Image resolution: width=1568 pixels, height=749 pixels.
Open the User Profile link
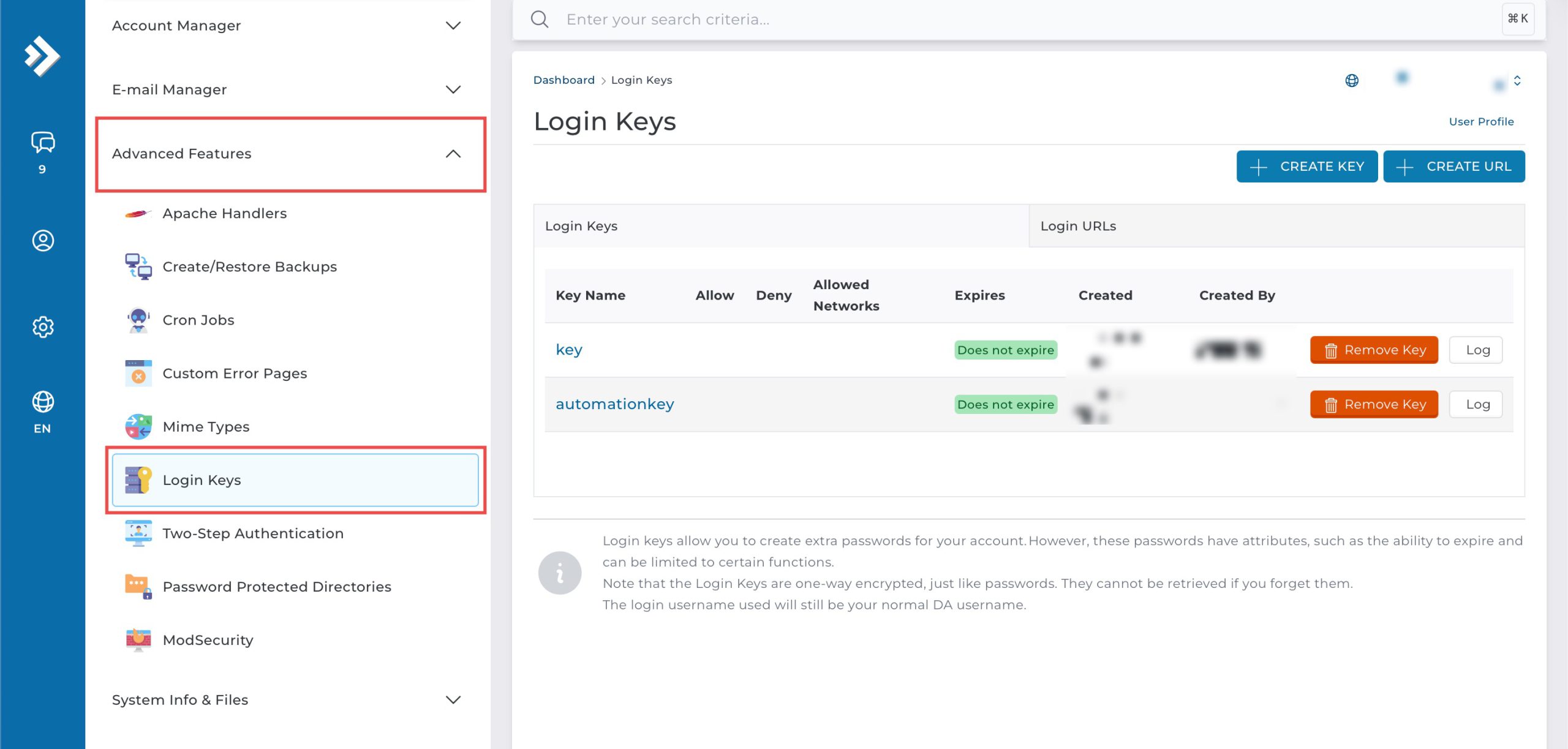1481,121
